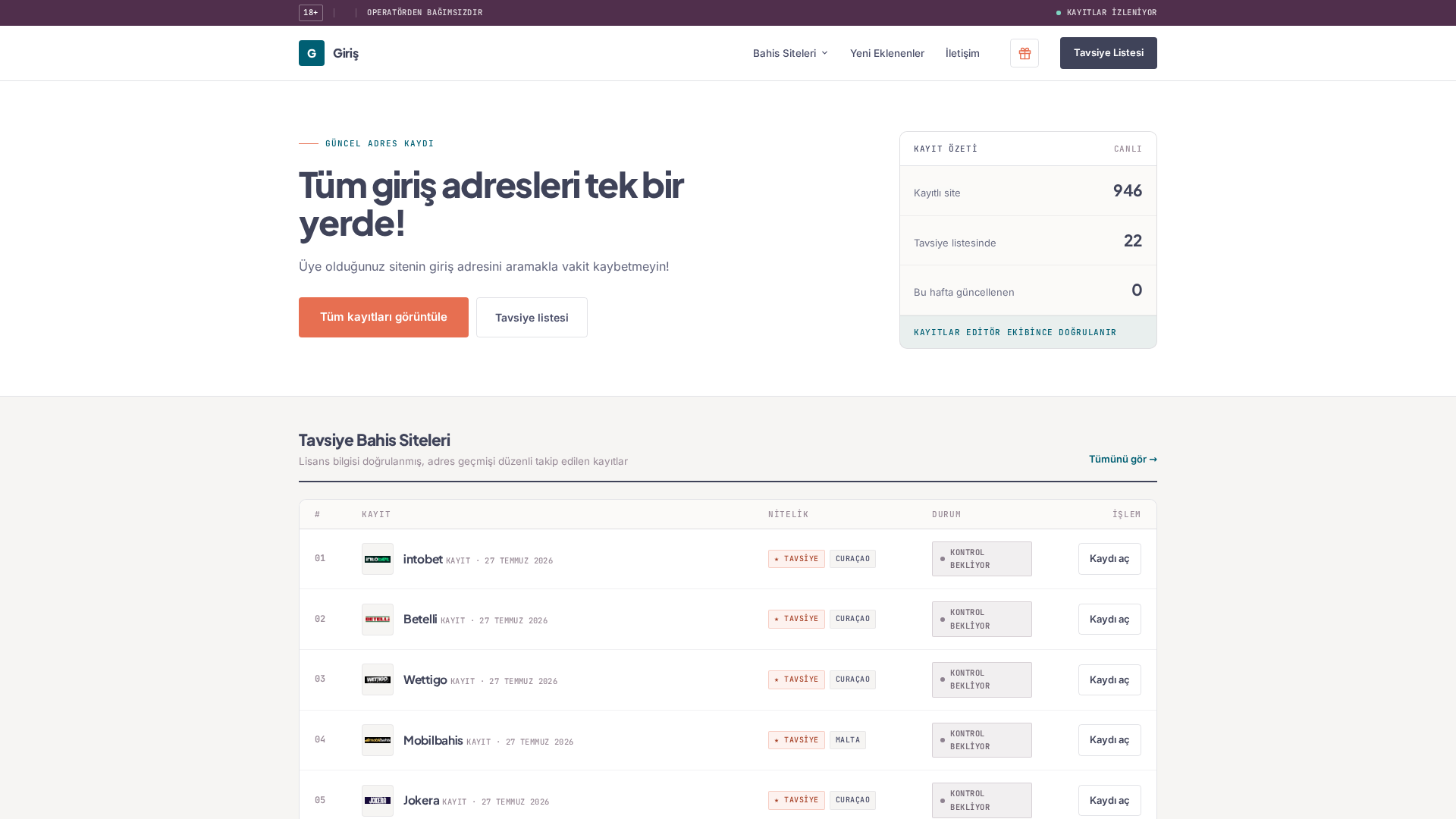Go to the İletişim page

coord(962,53)
